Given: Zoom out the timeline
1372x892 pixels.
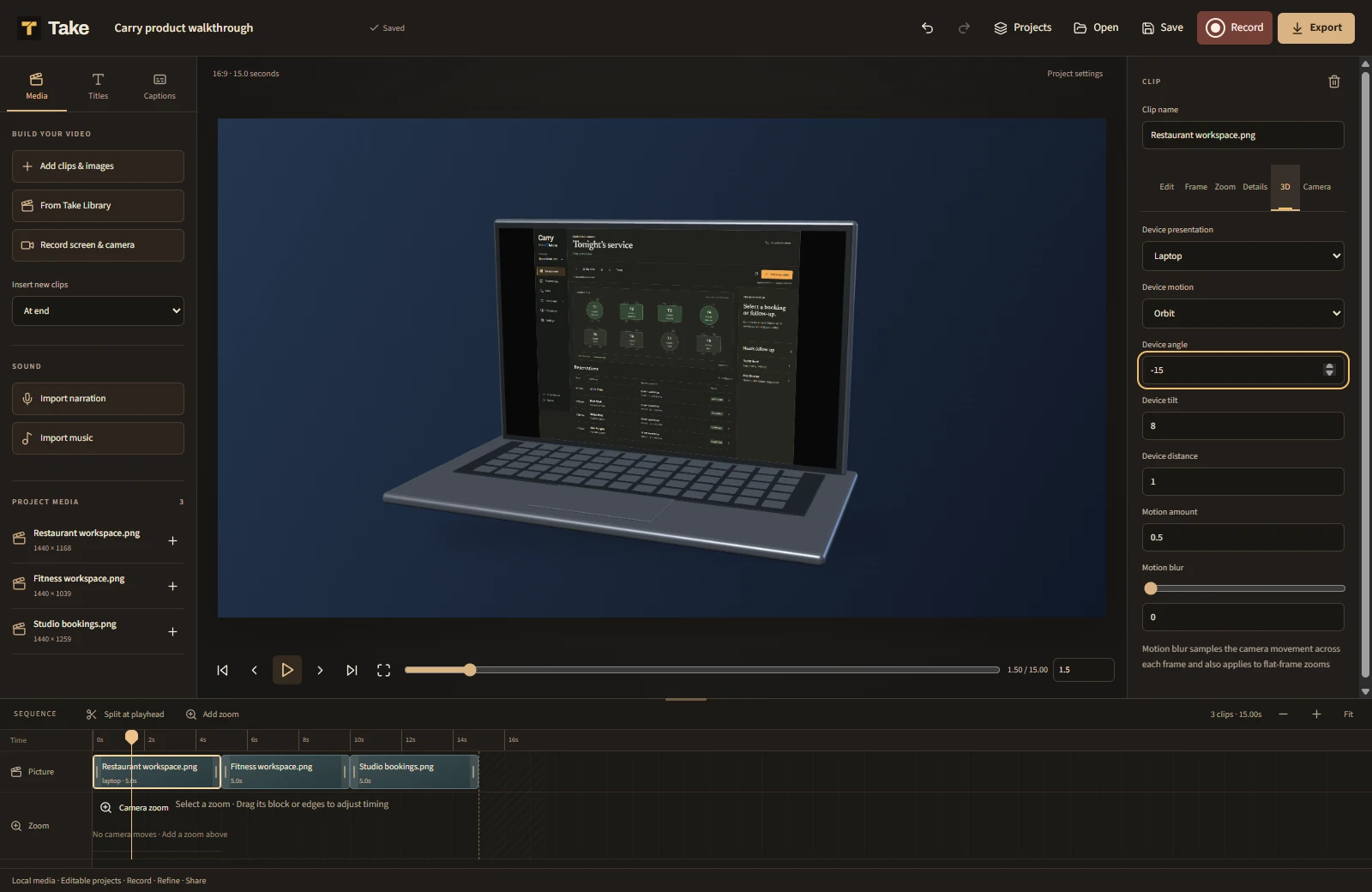Looking at the screenshot, I should click(x=1283, y=714).
